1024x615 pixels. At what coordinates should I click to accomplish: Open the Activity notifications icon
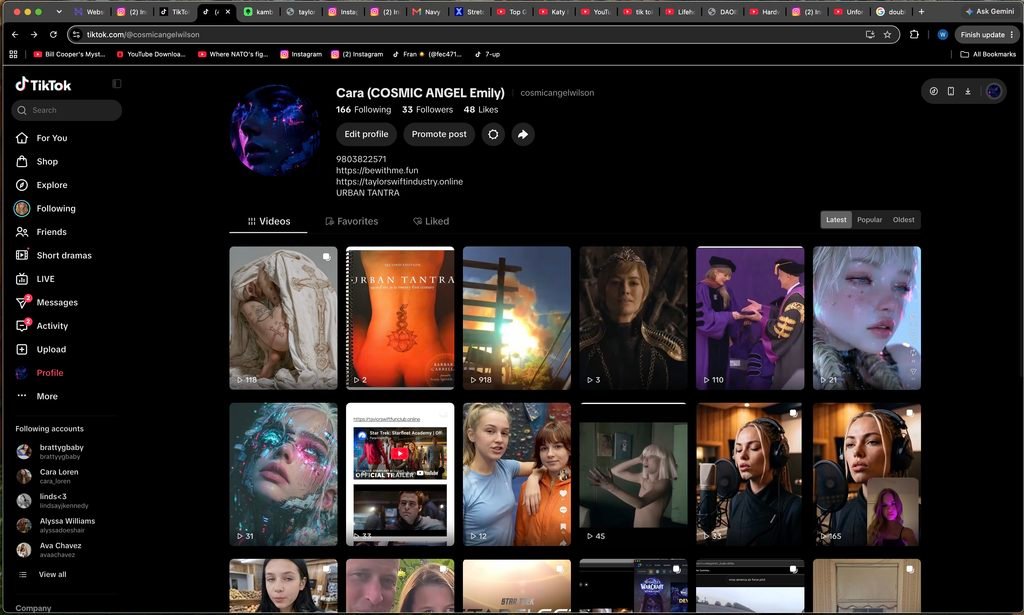(x=22, y=326)
